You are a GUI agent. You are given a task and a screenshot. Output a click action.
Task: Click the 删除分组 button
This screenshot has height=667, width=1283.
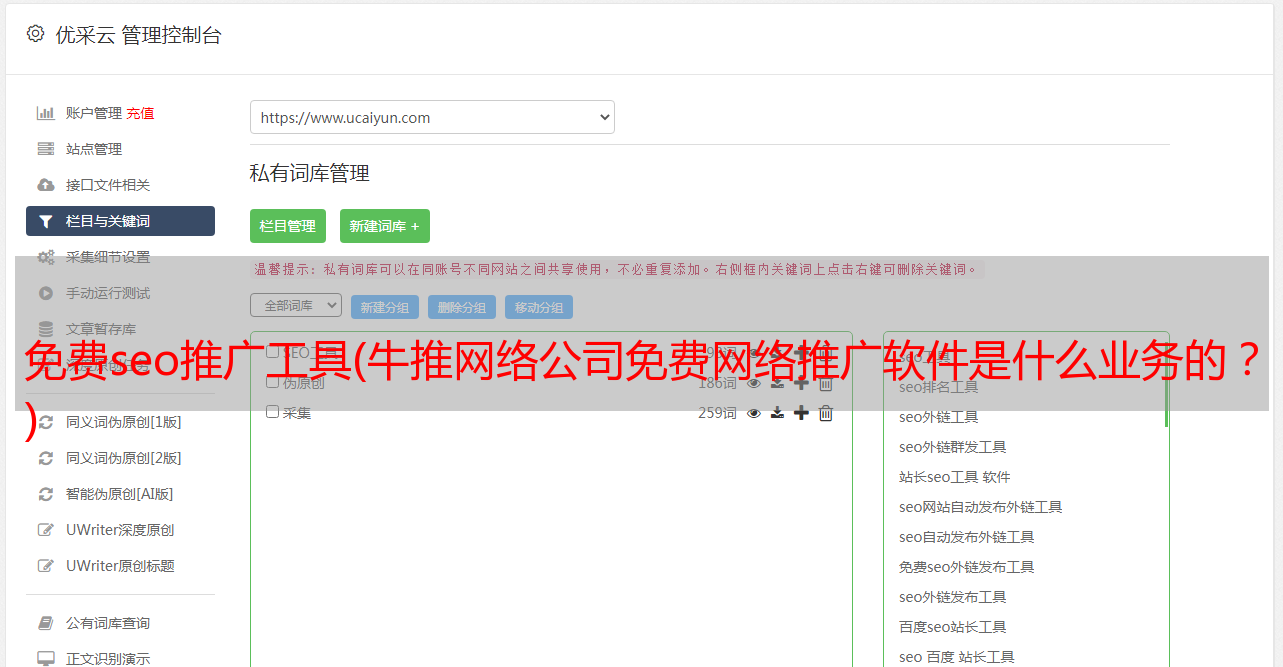[x=462, y=307]
